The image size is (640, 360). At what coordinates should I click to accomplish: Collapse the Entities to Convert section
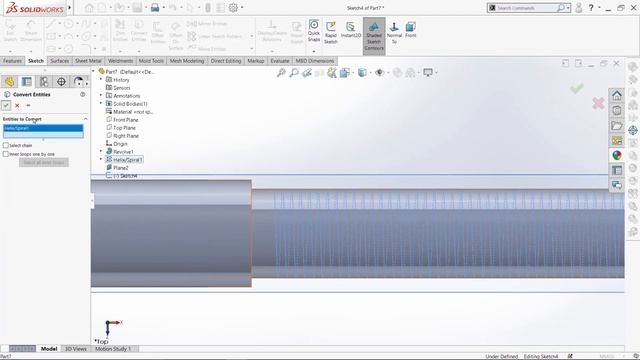tap(86, 119)
